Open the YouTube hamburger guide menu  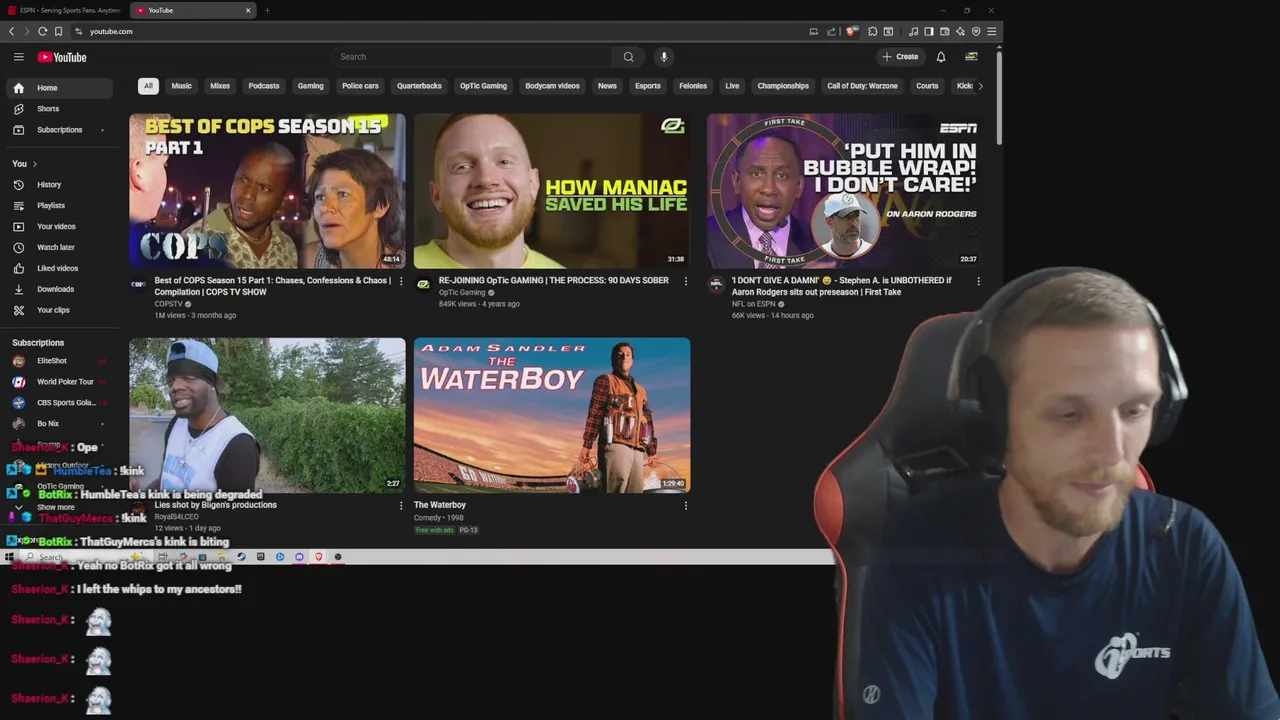click(18, 57)
